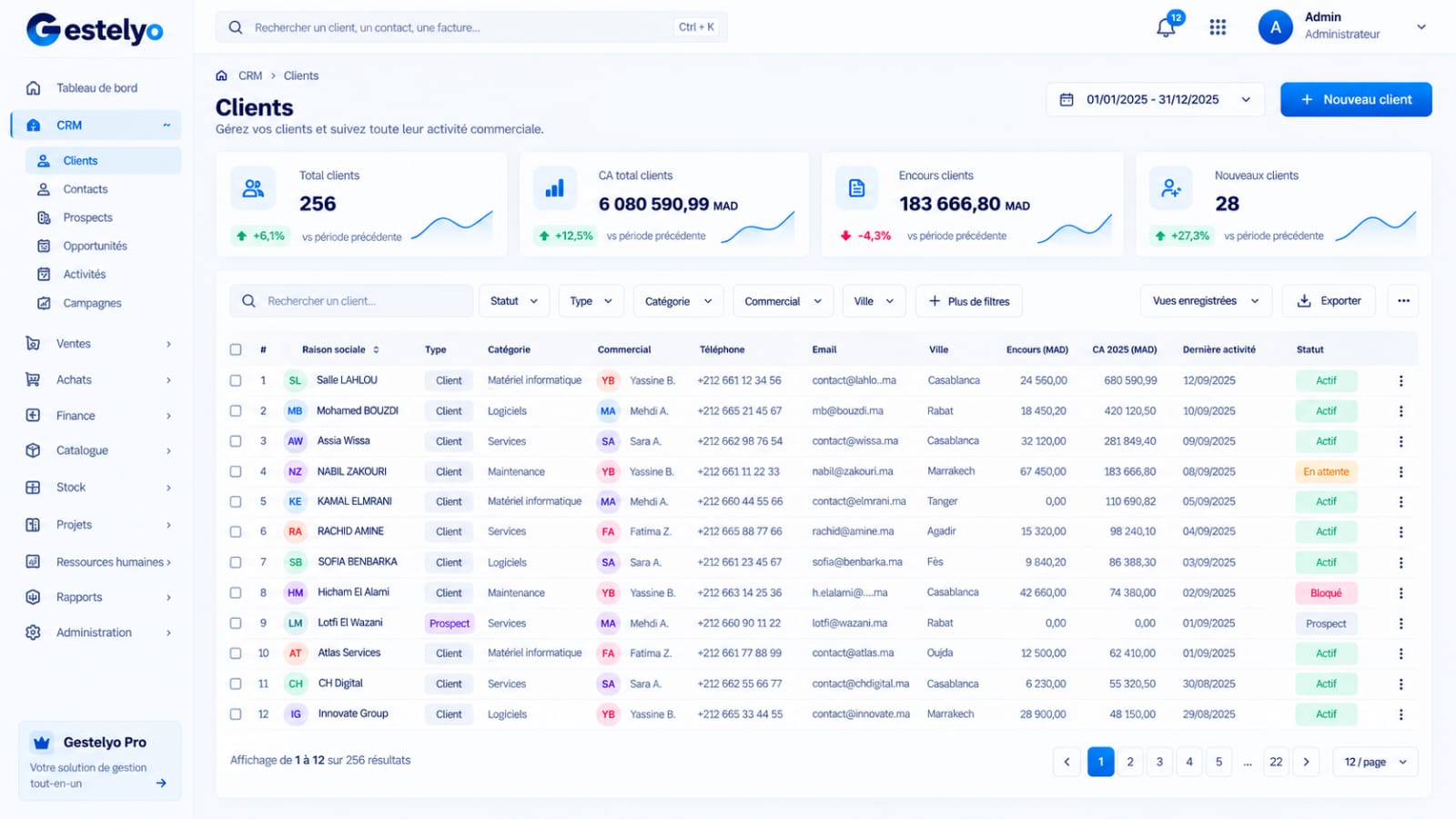Open row actions menu for Salle LAHLOU
Viewport: 1456px width, 819px height.
coord(1400,380)
